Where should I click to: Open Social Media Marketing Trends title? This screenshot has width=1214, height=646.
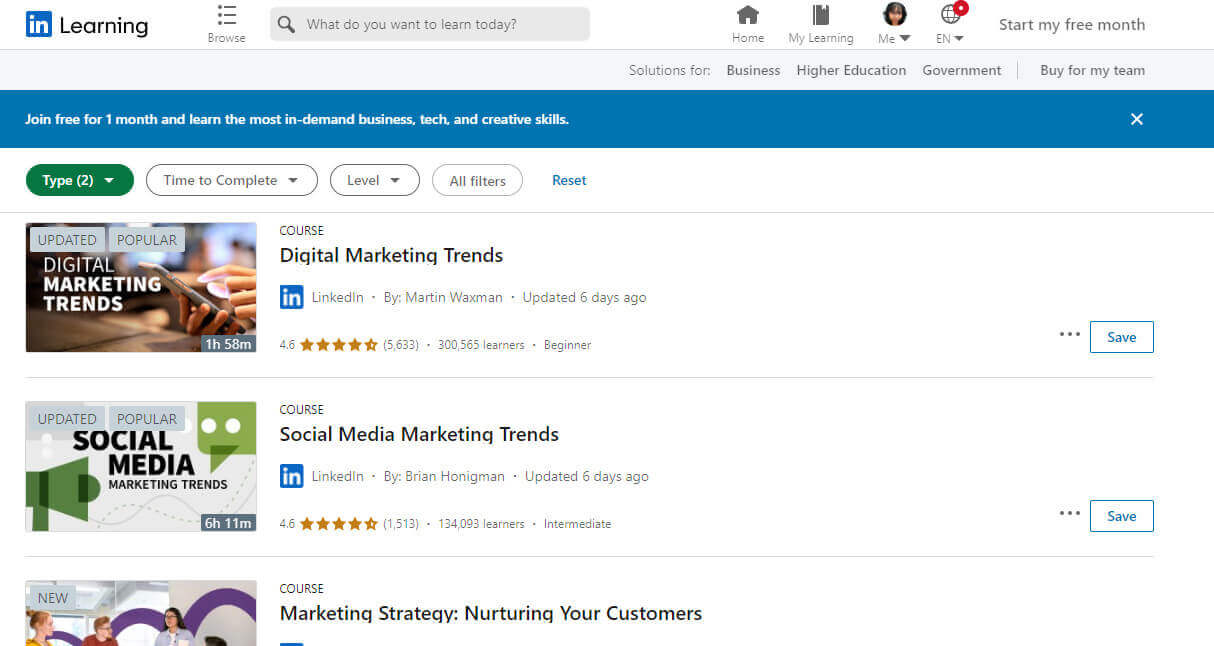pyautogui.click(x=419, y=434)
